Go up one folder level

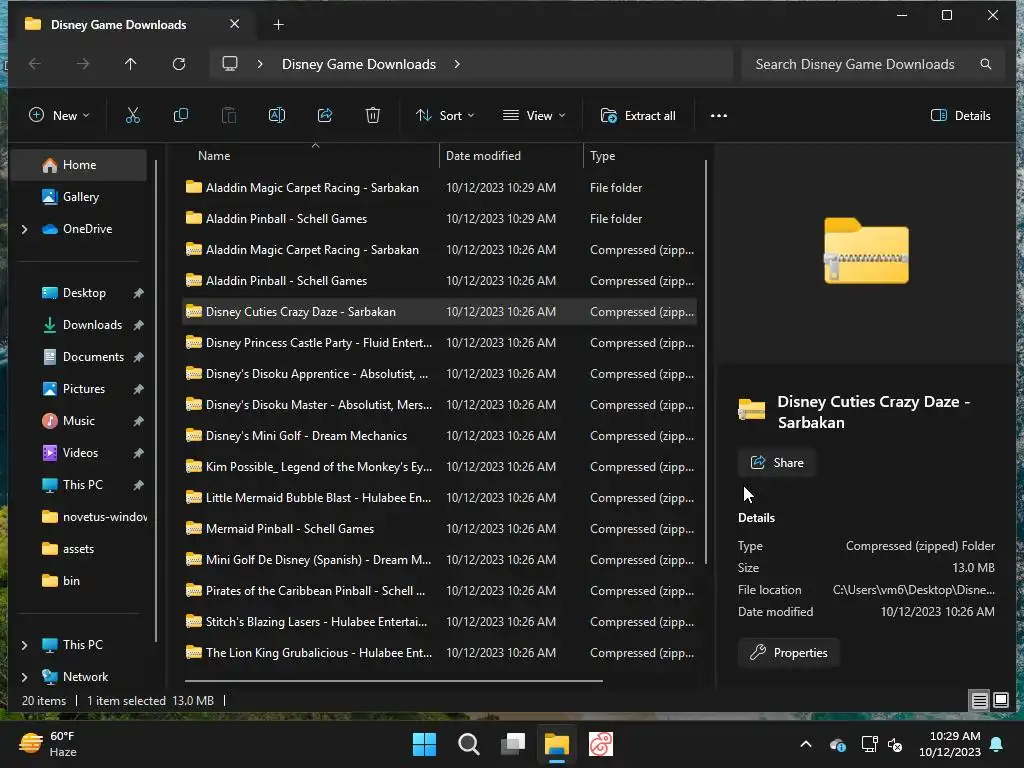(131, 64)
